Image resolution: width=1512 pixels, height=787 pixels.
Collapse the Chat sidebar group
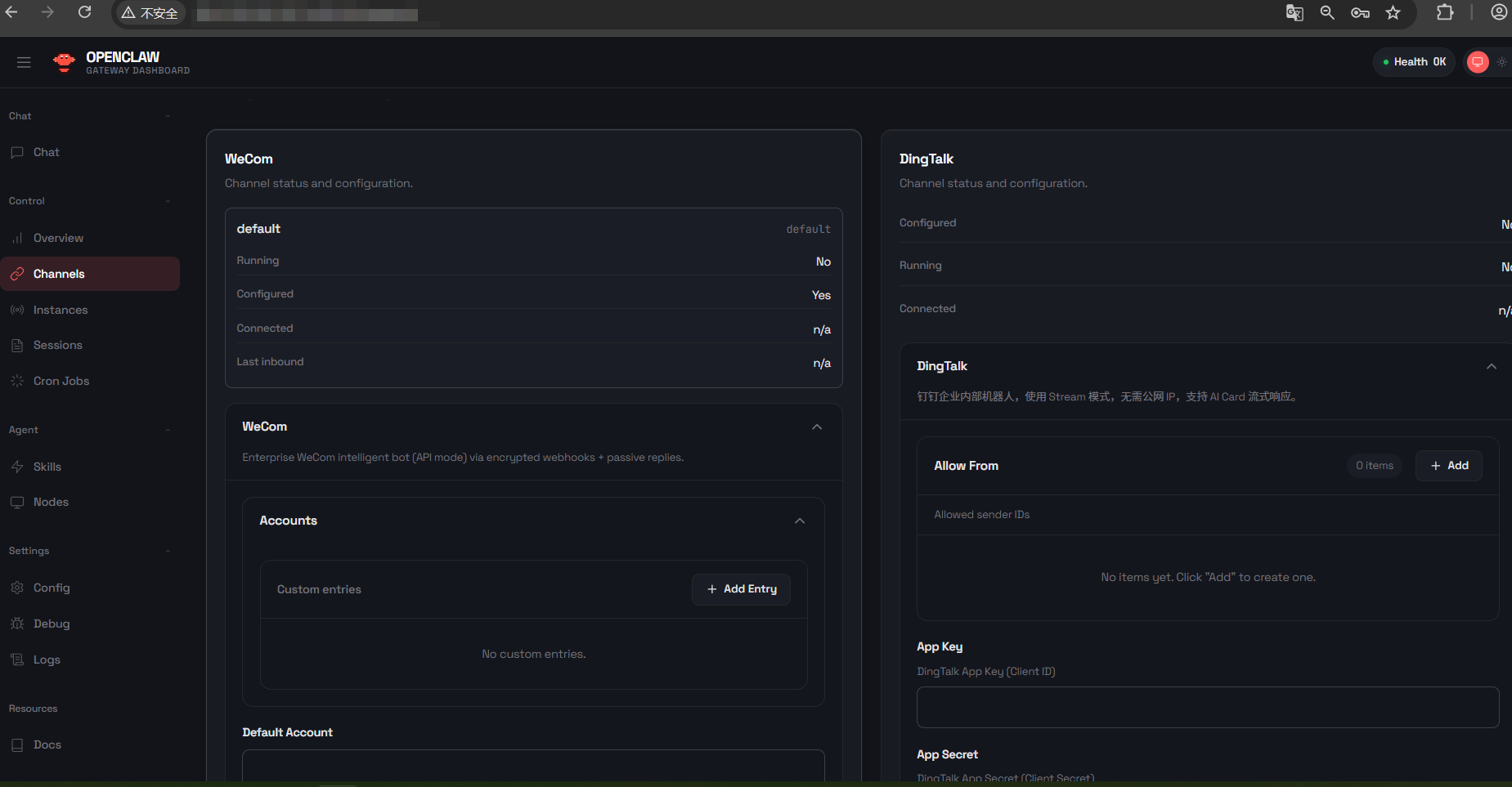point(168,116)
